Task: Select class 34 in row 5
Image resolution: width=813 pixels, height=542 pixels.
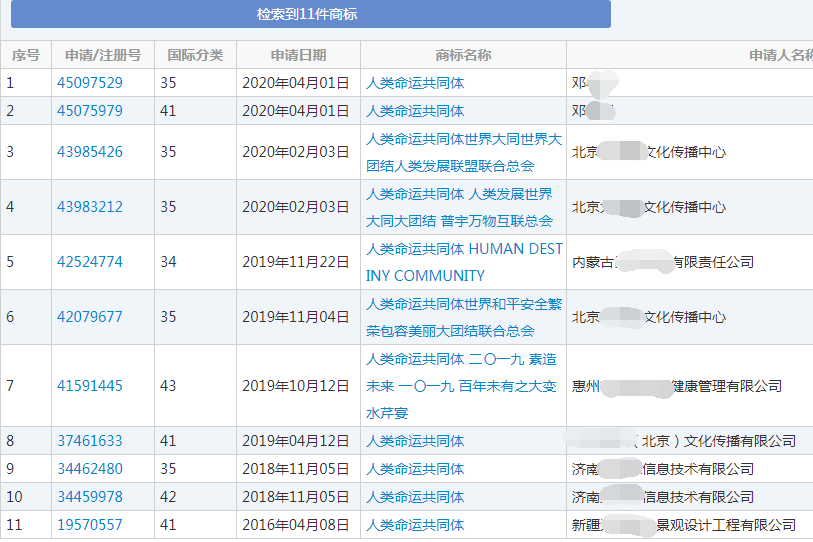Action: [168, 262]
